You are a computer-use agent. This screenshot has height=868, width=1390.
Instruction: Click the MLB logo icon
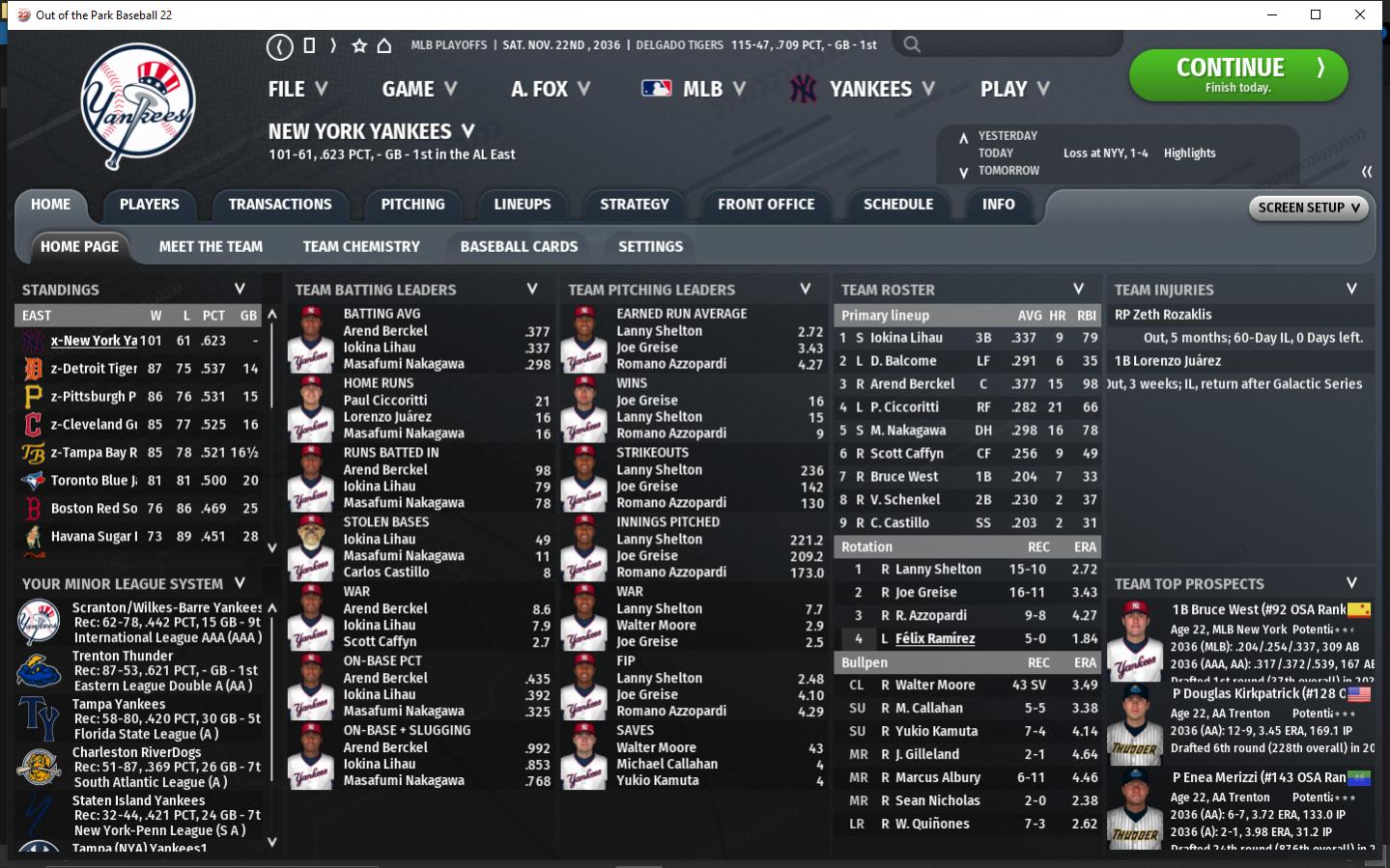pyautogui.click(x=657, y=89)
